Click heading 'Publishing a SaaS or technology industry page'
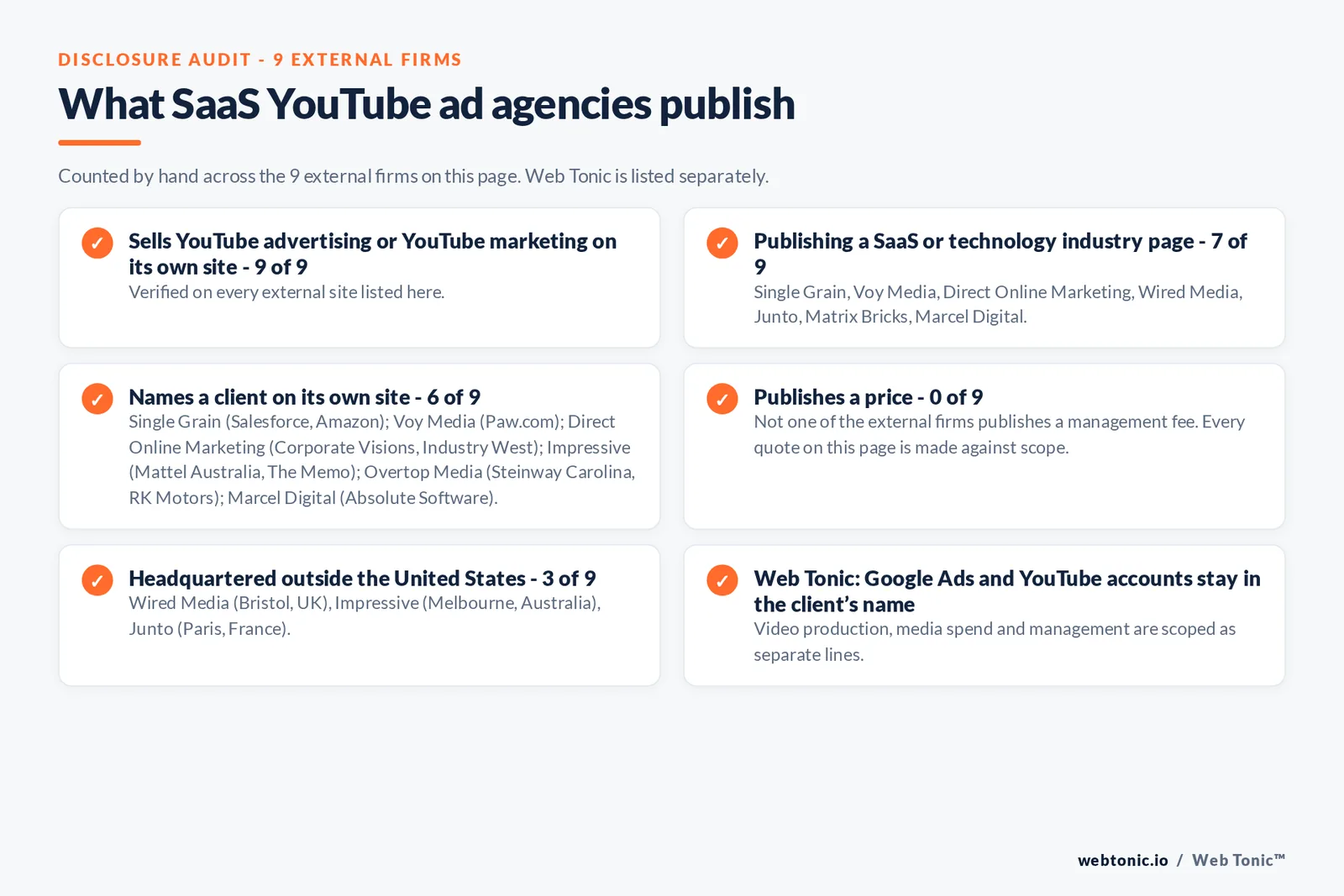 1000,254
